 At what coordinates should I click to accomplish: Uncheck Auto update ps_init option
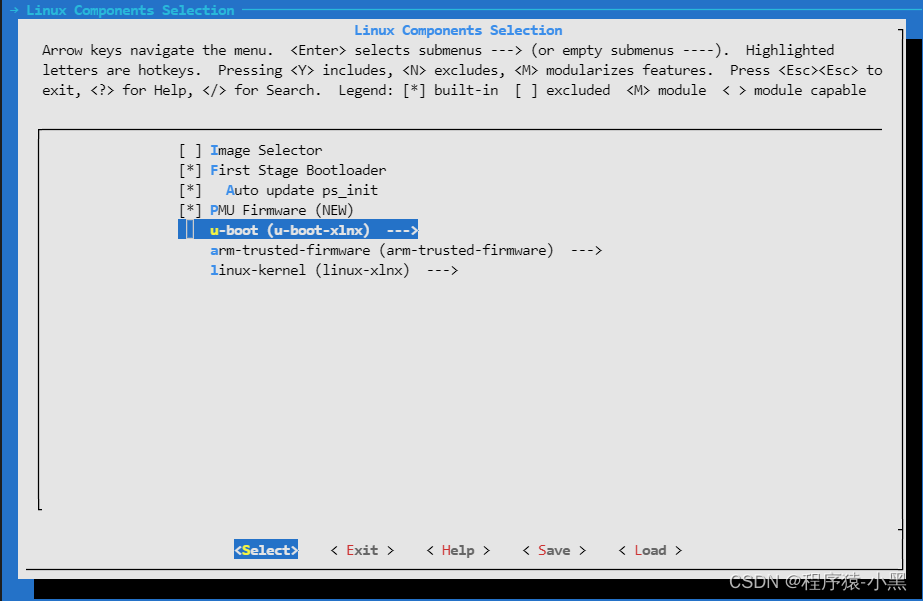click(190, 191)
